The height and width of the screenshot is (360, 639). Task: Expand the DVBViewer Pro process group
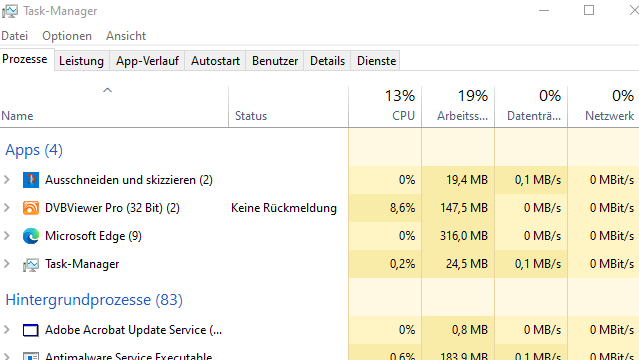pos(7,208)
